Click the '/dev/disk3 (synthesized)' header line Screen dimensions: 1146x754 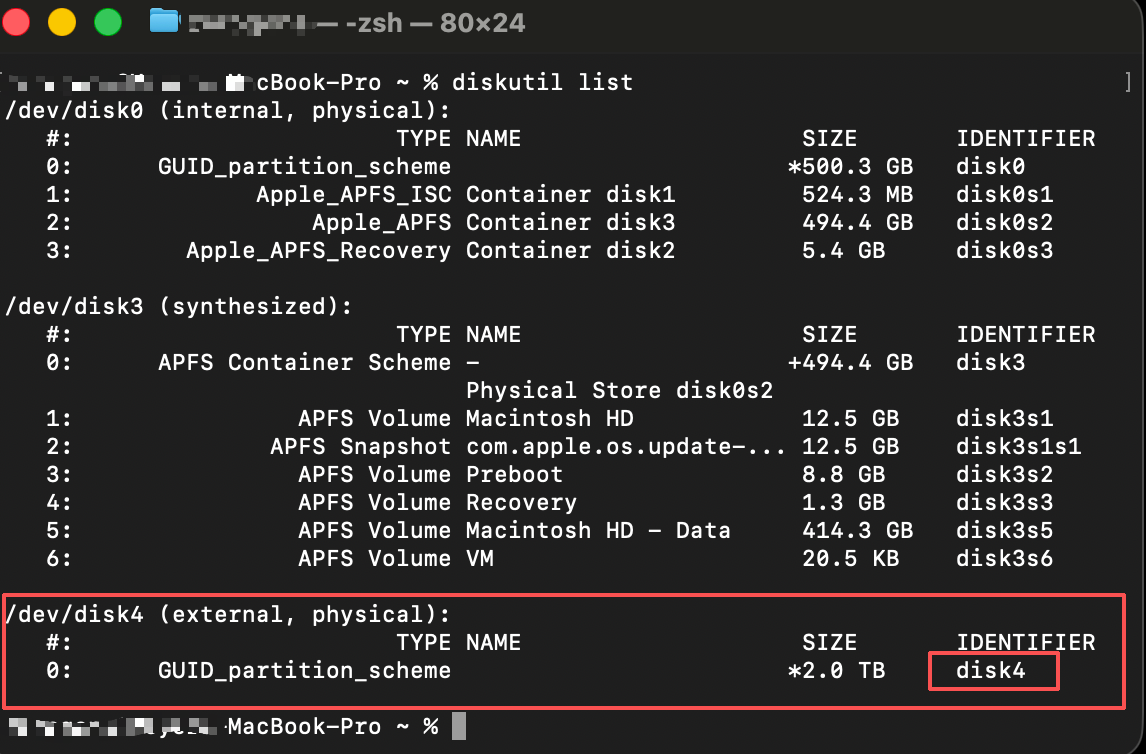click(179, 306)
